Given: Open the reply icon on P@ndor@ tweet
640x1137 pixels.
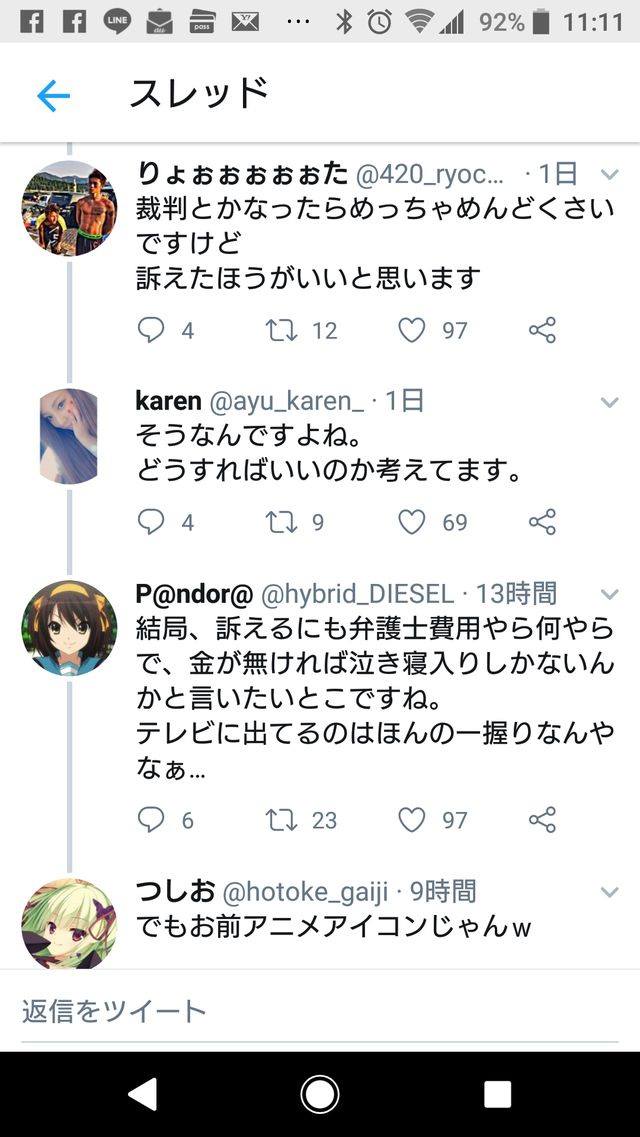Looking at the screenshot, I should [151, 820].
